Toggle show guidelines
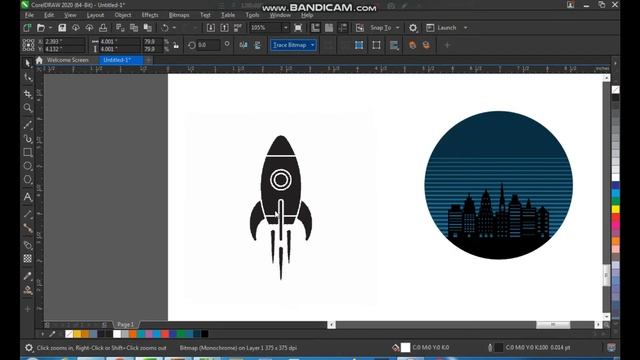640x360 pixels. [343, 28]
